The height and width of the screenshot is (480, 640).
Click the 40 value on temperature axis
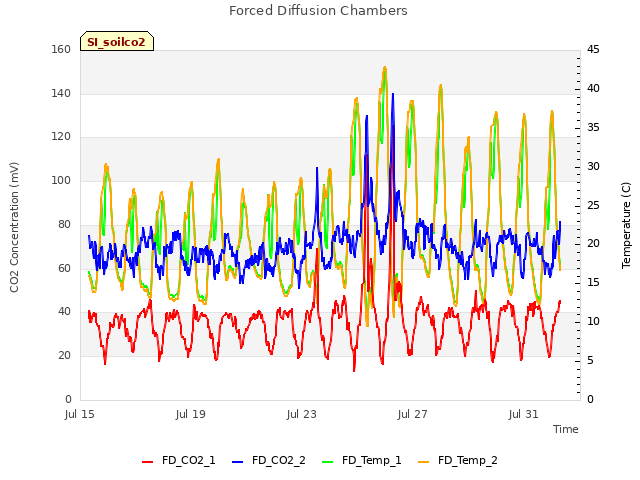[x=593, y=89]
